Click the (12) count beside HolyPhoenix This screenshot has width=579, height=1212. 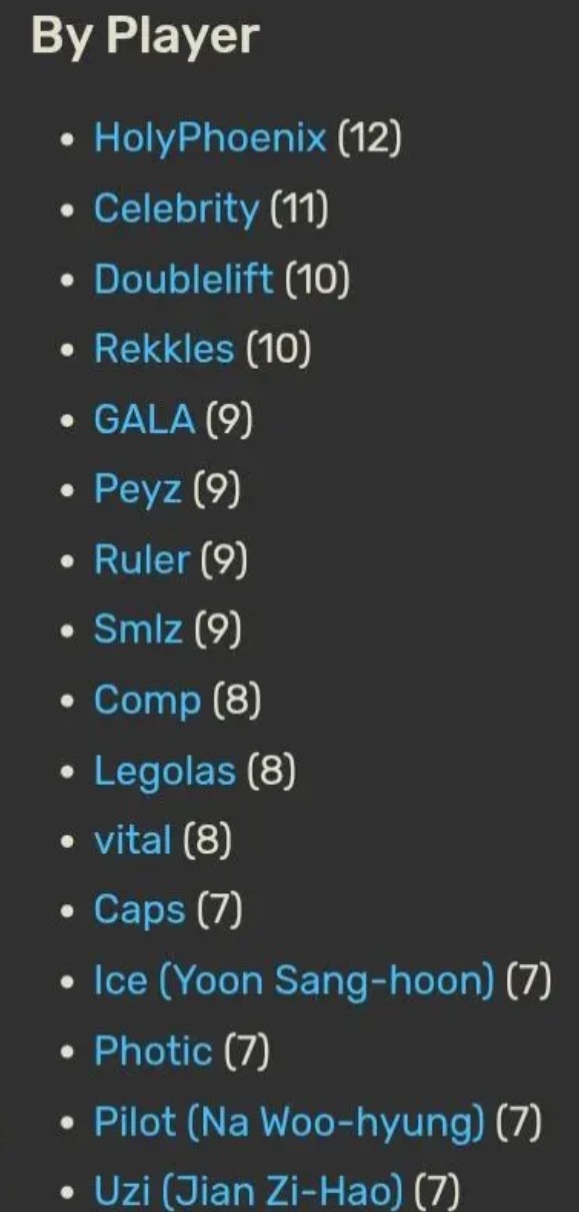[x=369, y=138]
